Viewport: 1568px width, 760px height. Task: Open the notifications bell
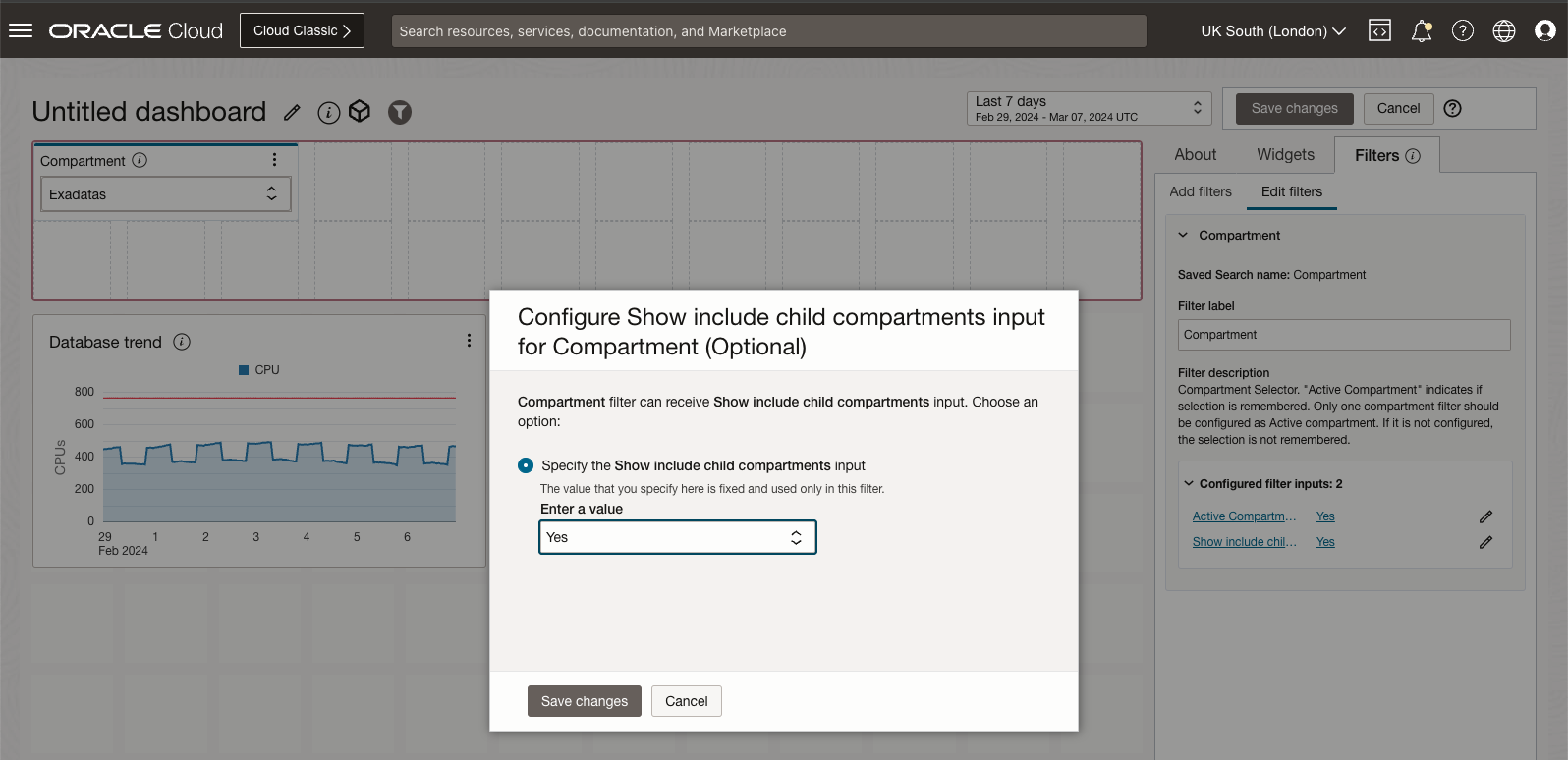pos(1421,31)
